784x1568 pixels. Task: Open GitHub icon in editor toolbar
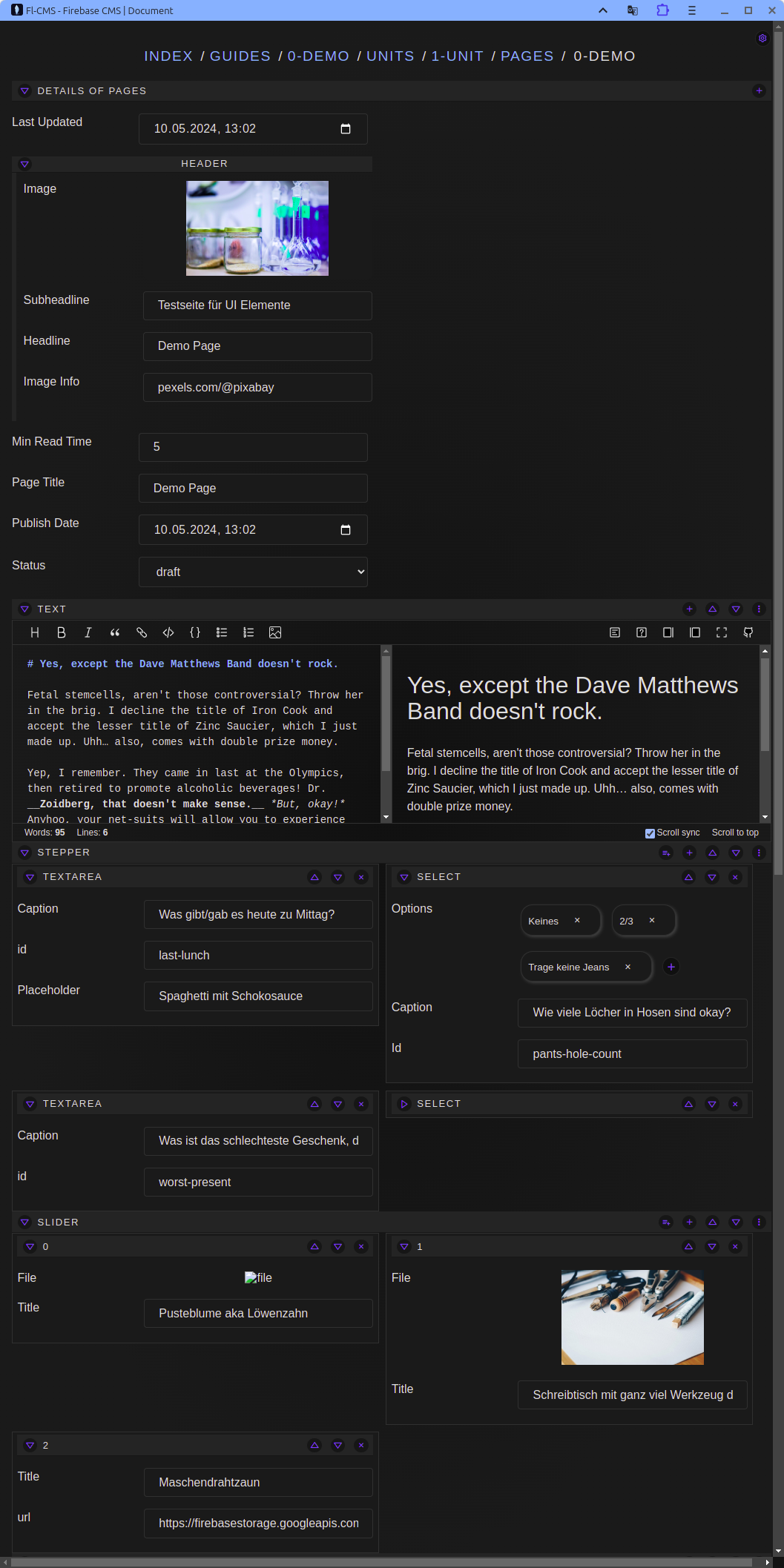point(748,632)
